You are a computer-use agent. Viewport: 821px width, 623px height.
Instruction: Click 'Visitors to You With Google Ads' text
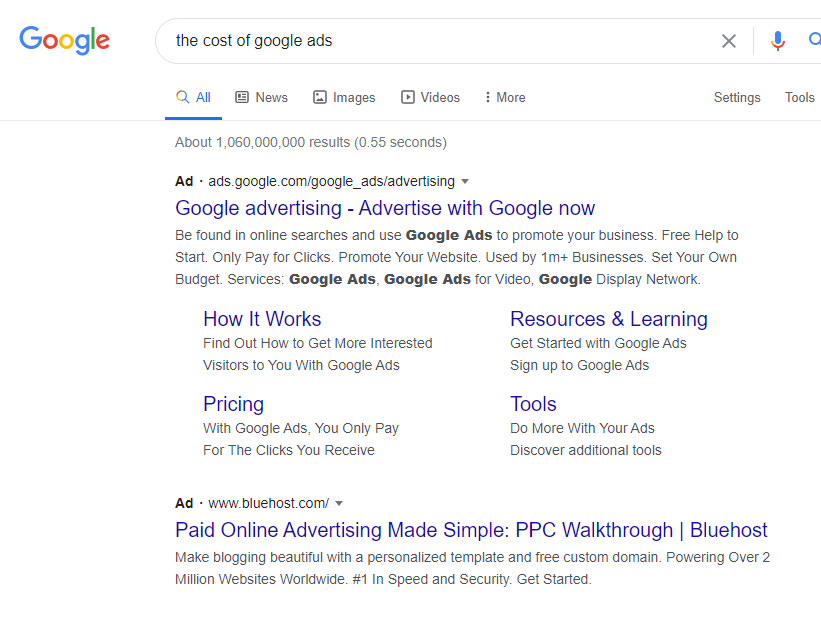tap(301, 365)
